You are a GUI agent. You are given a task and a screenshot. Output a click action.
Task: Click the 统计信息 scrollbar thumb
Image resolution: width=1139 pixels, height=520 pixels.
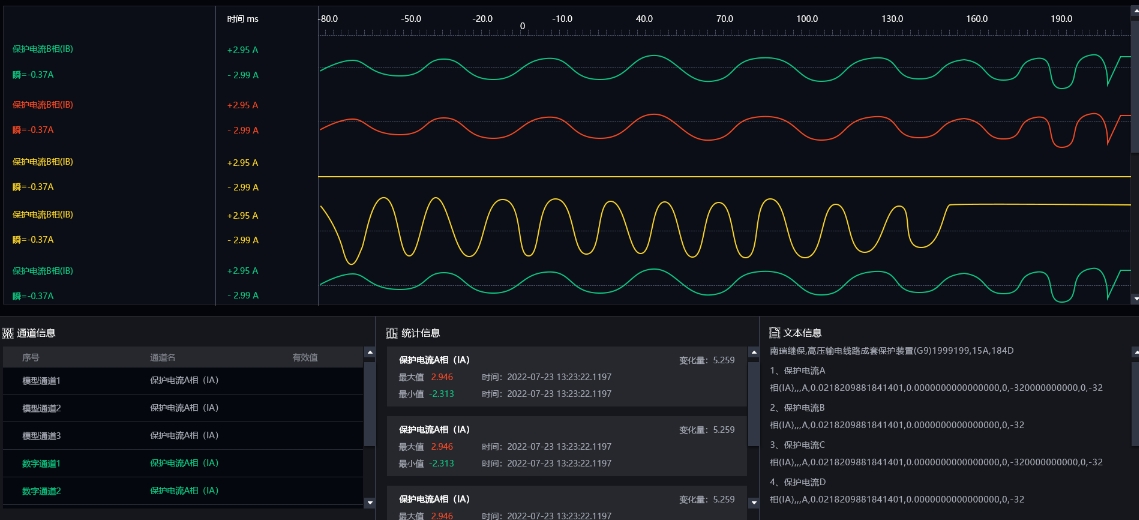pyautogui.click(x=753, y=404)
